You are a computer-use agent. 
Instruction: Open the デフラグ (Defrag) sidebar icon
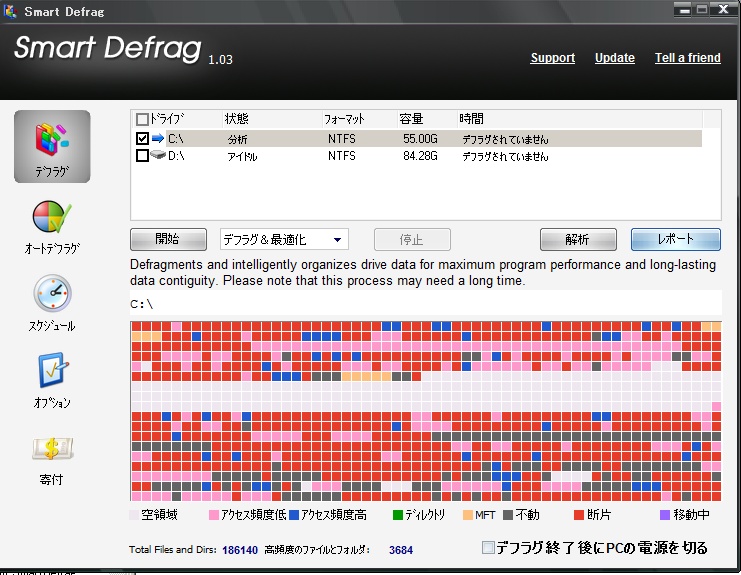point(52,146)
